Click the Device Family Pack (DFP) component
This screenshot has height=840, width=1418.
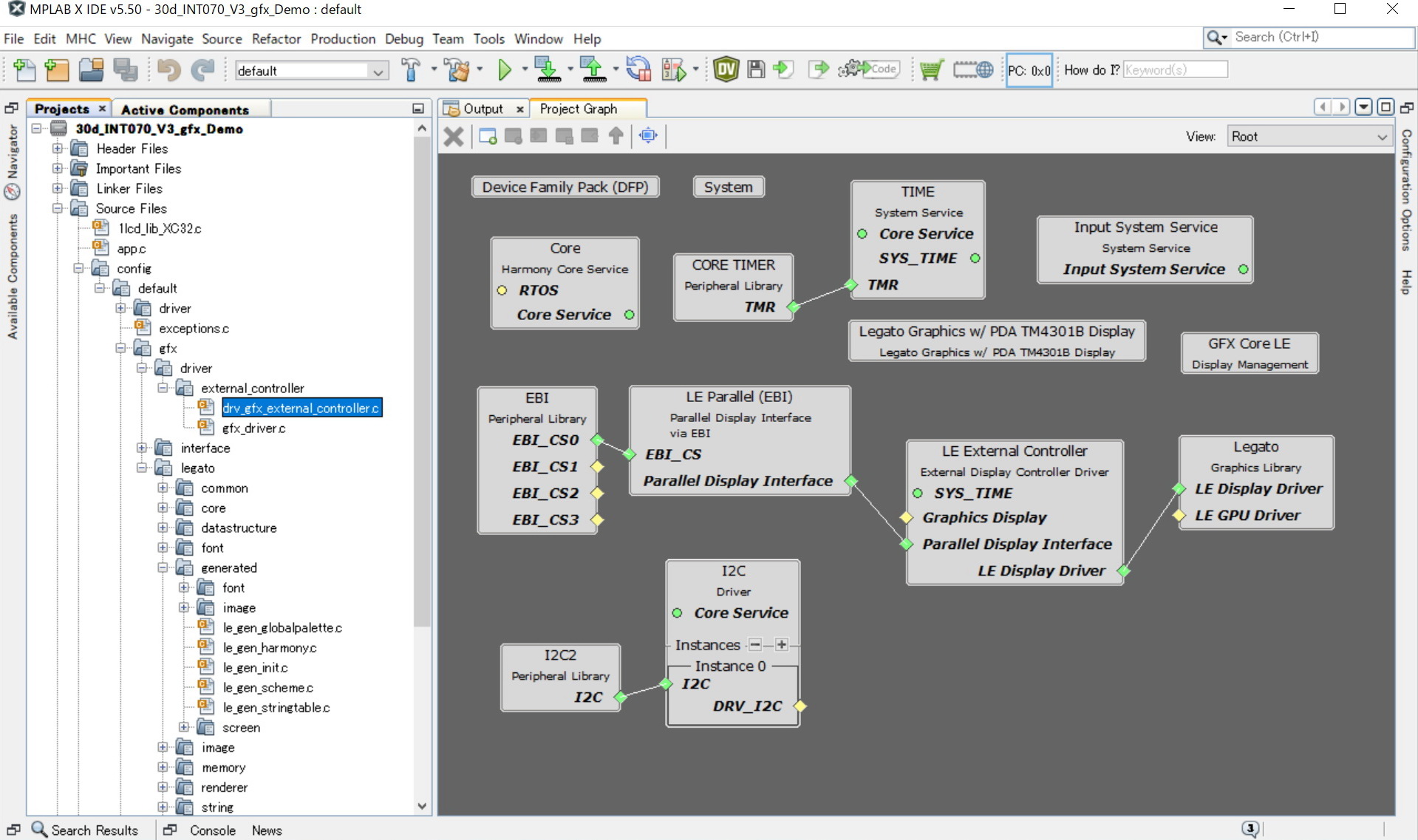point(565,187)
